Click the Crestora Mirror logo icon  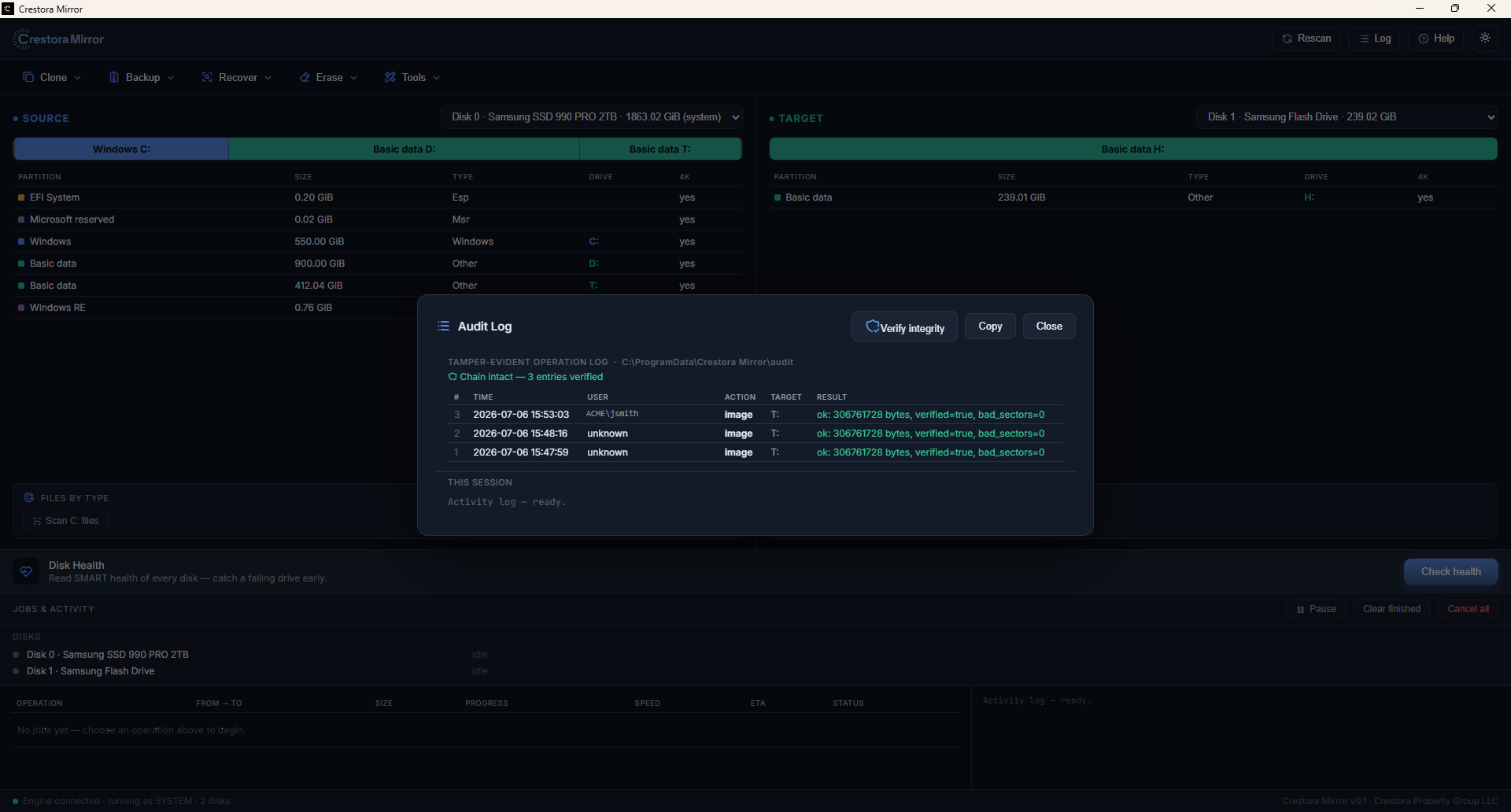20,39
